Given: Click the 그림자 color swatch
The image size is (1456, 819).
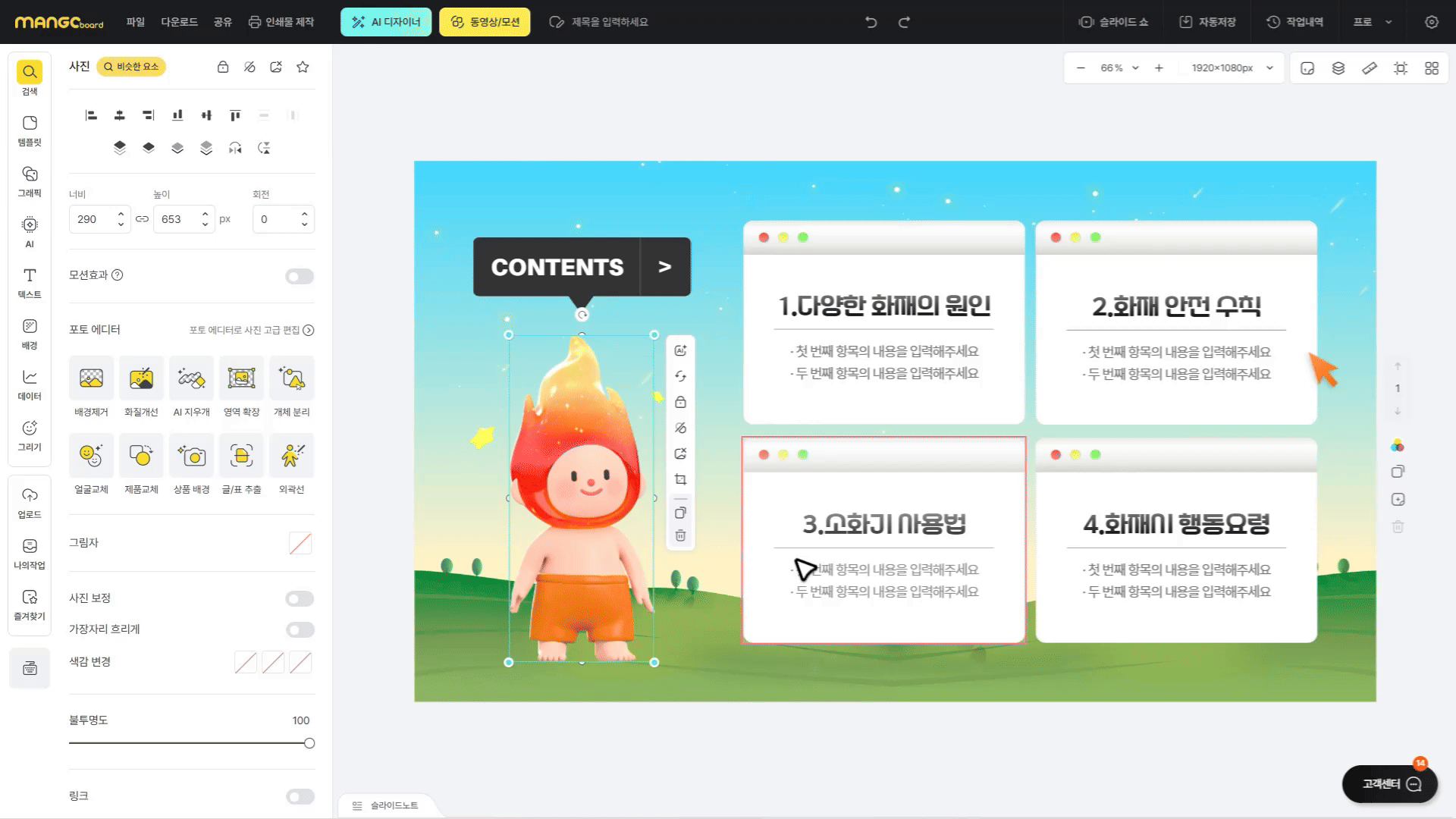Looking at the screenshot, I should 300,543.
